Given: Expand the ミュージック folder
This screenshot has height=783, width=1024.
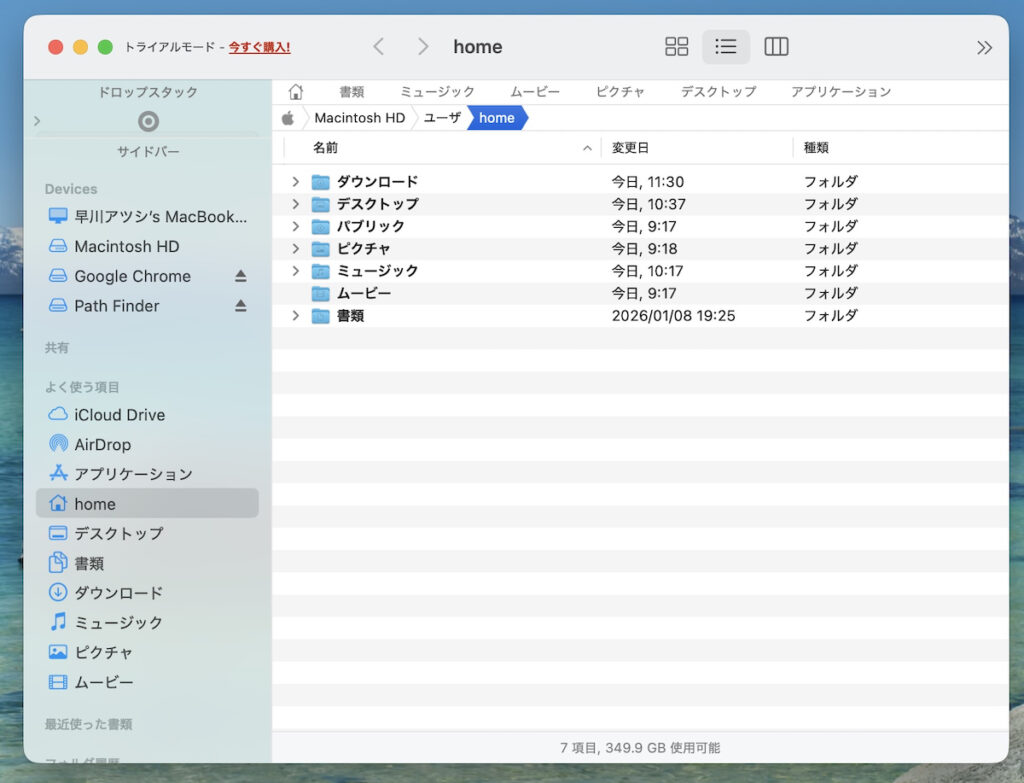Looking at the screenshot, I should (295, 271).
